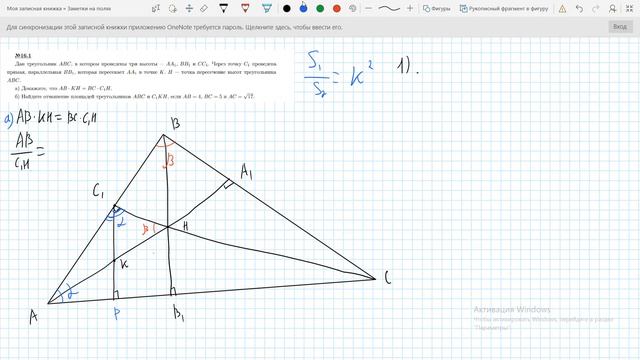Viewport: 640px width, 360px height.
Task: Open the sync warning triangle
Action: coord(562,9)
